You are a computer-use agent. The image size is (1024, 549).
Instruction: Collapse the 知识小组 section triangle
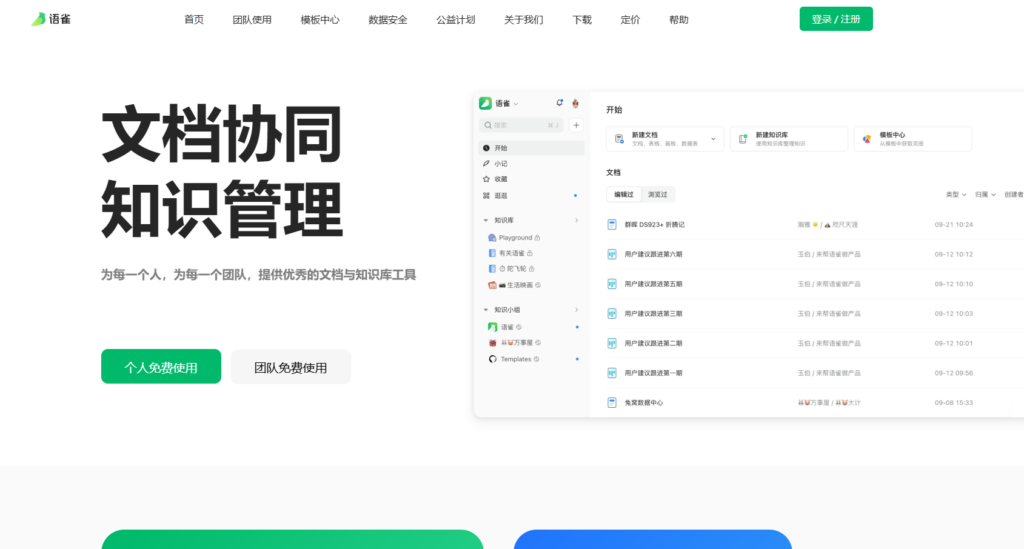tap(486, 310)
